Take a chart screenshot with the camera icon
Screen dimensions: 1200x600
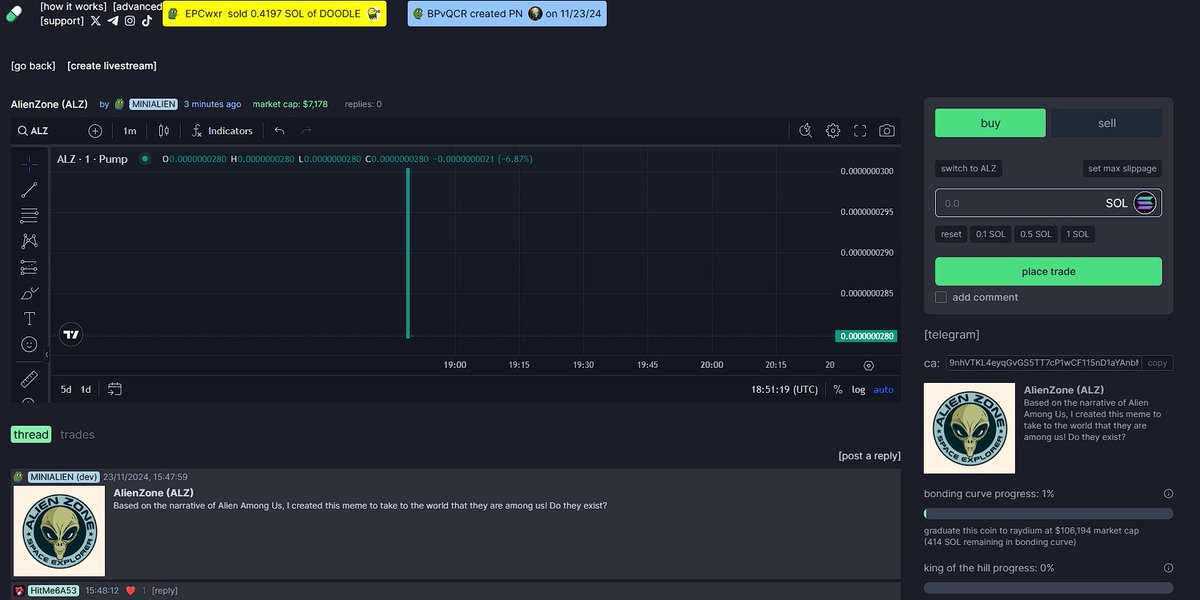pos(886,130)
